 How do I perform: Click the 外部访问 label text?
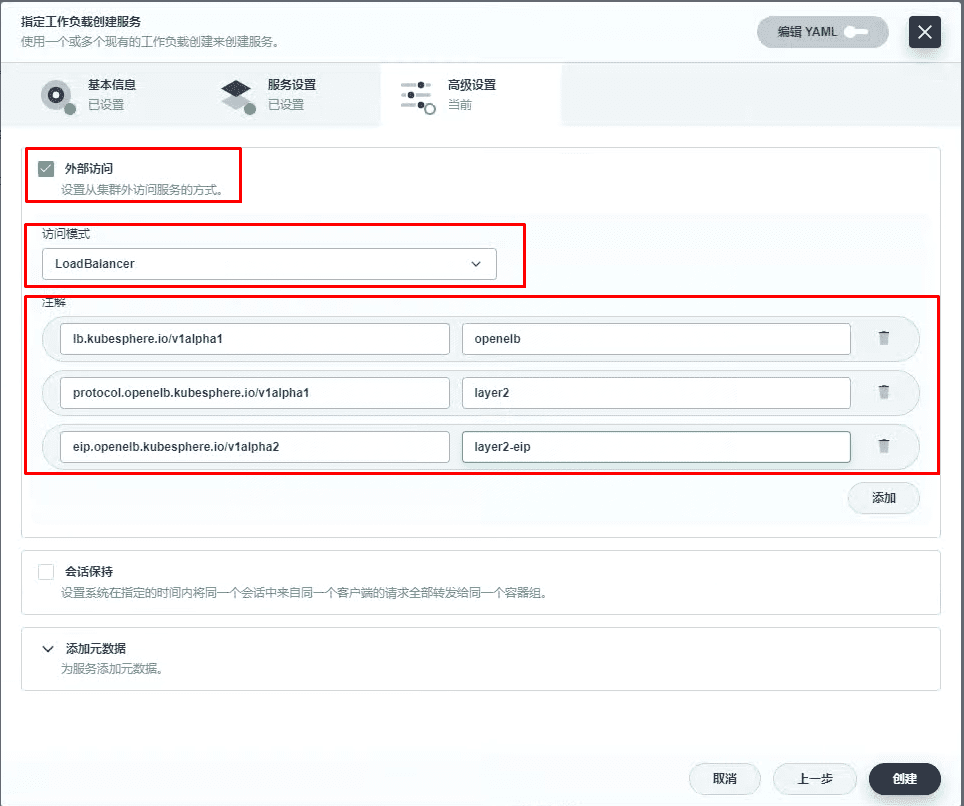(x=89, y=168)
